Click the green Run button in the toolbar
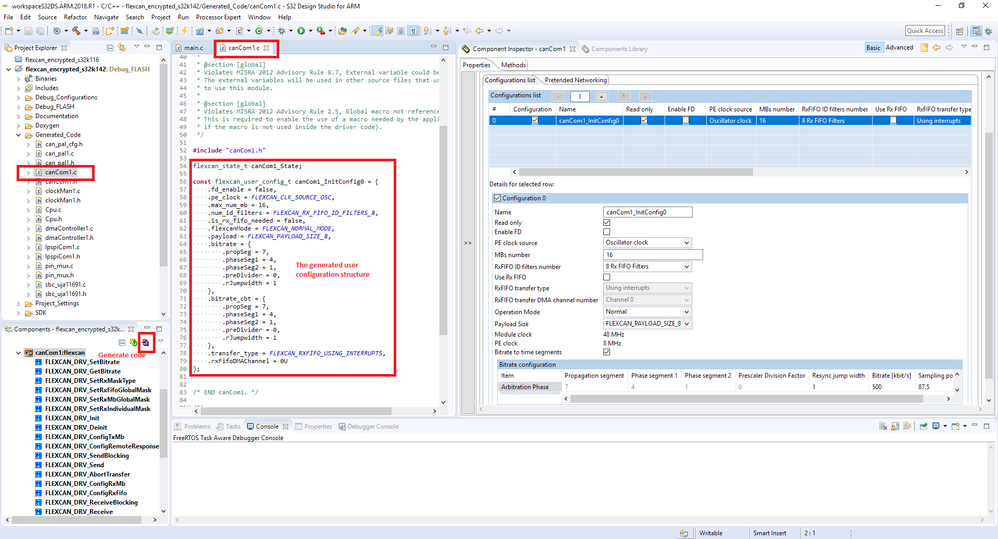 point(301,31)
